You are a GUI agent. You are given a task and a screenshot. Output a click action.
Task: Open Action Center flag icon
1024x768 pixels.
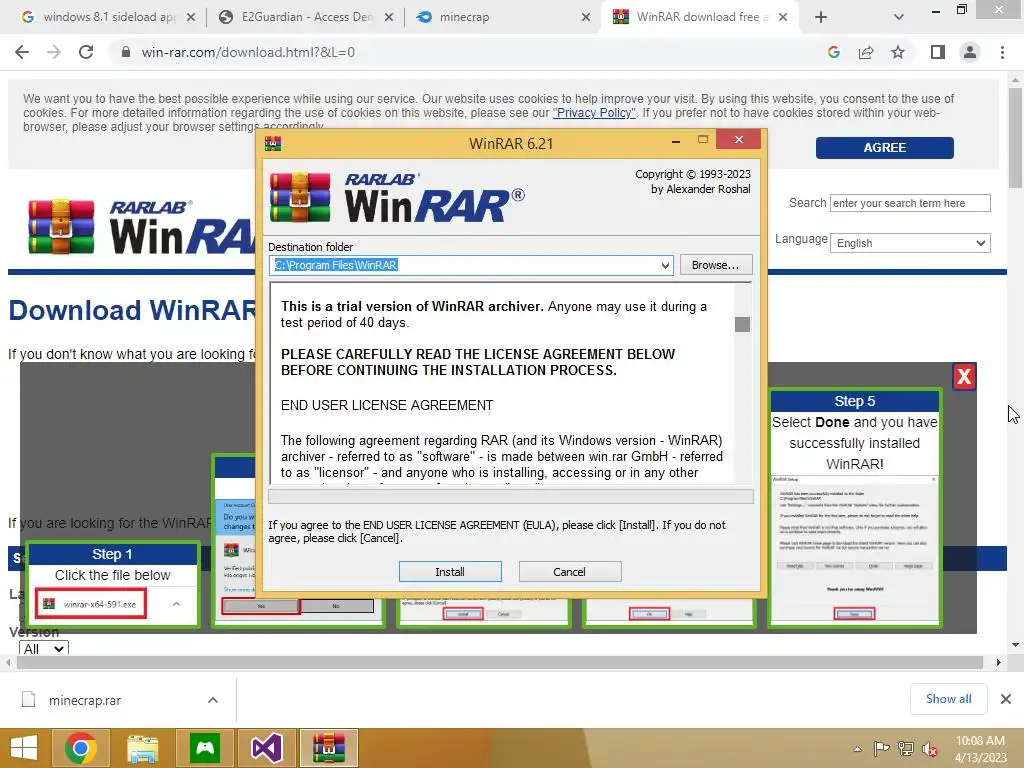[881, 749]
